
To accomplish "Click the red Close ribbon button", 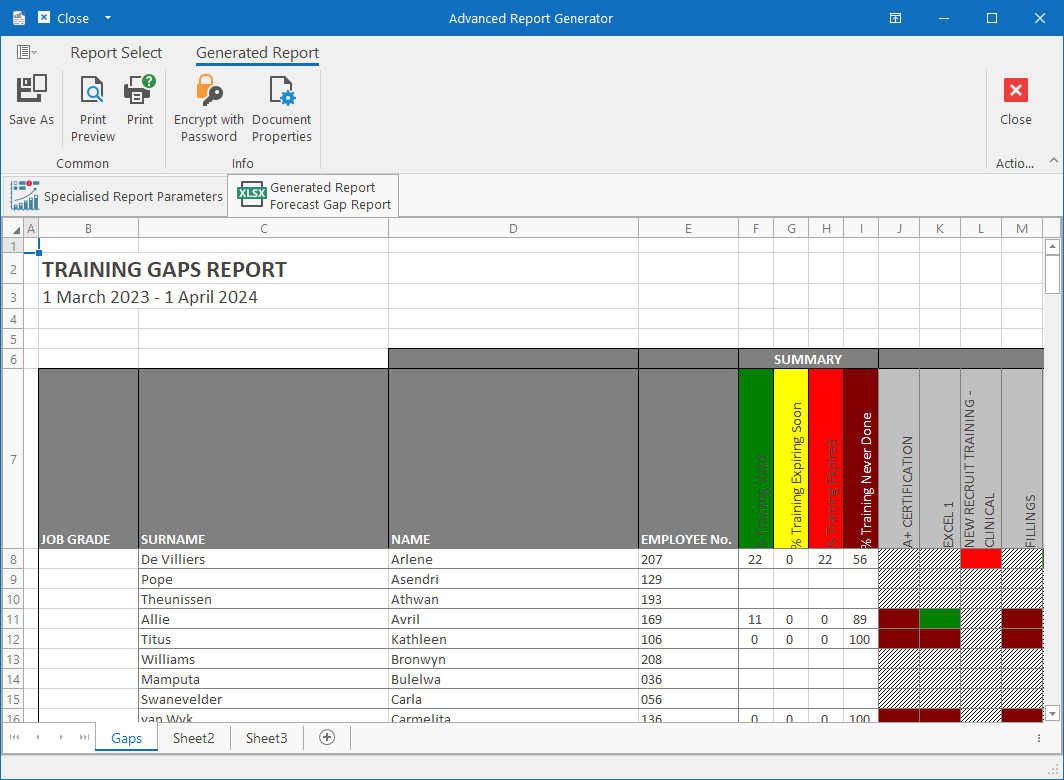I will pyautogui.click(x=1015, y=100).
